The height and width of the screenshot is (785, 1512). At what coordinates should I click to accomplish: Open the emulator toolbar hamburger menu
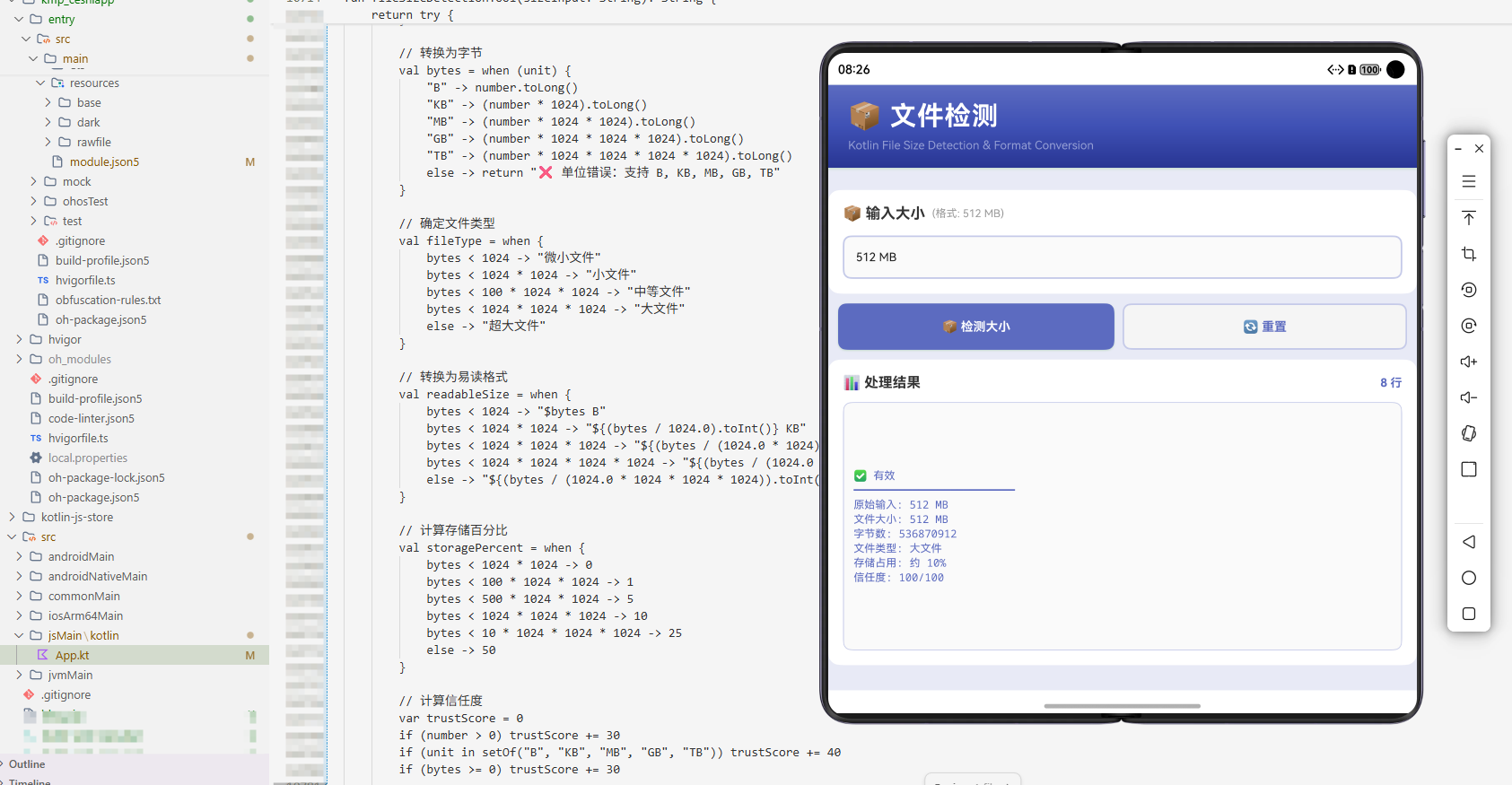point(1469,182)
